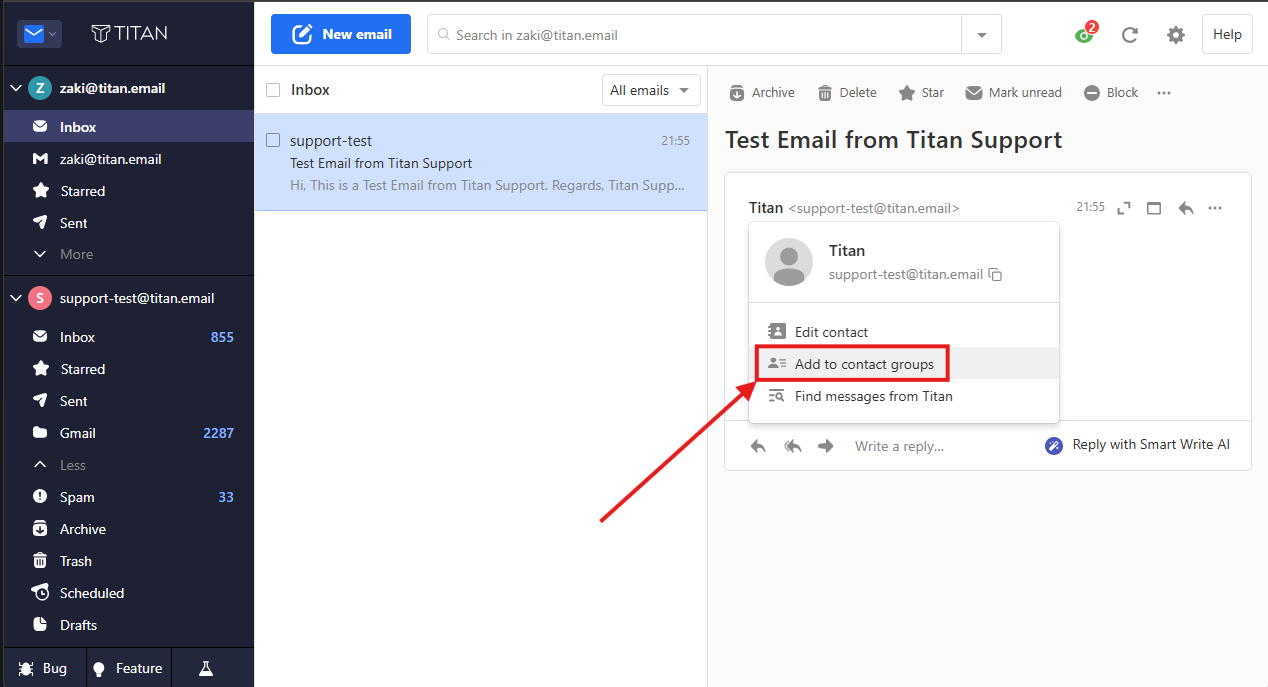Open message in new window icon
The width and height of the screenshot is (1268, 687).
tap(1154, 208)
